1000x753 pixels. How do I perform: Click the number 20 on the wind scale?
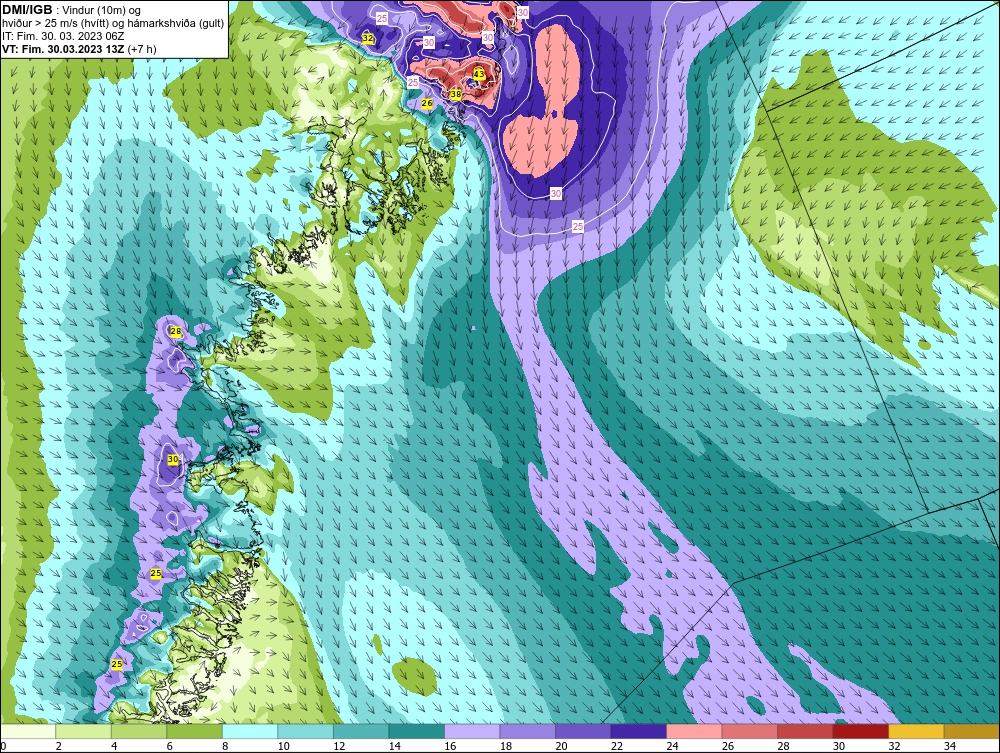point(561,746)
